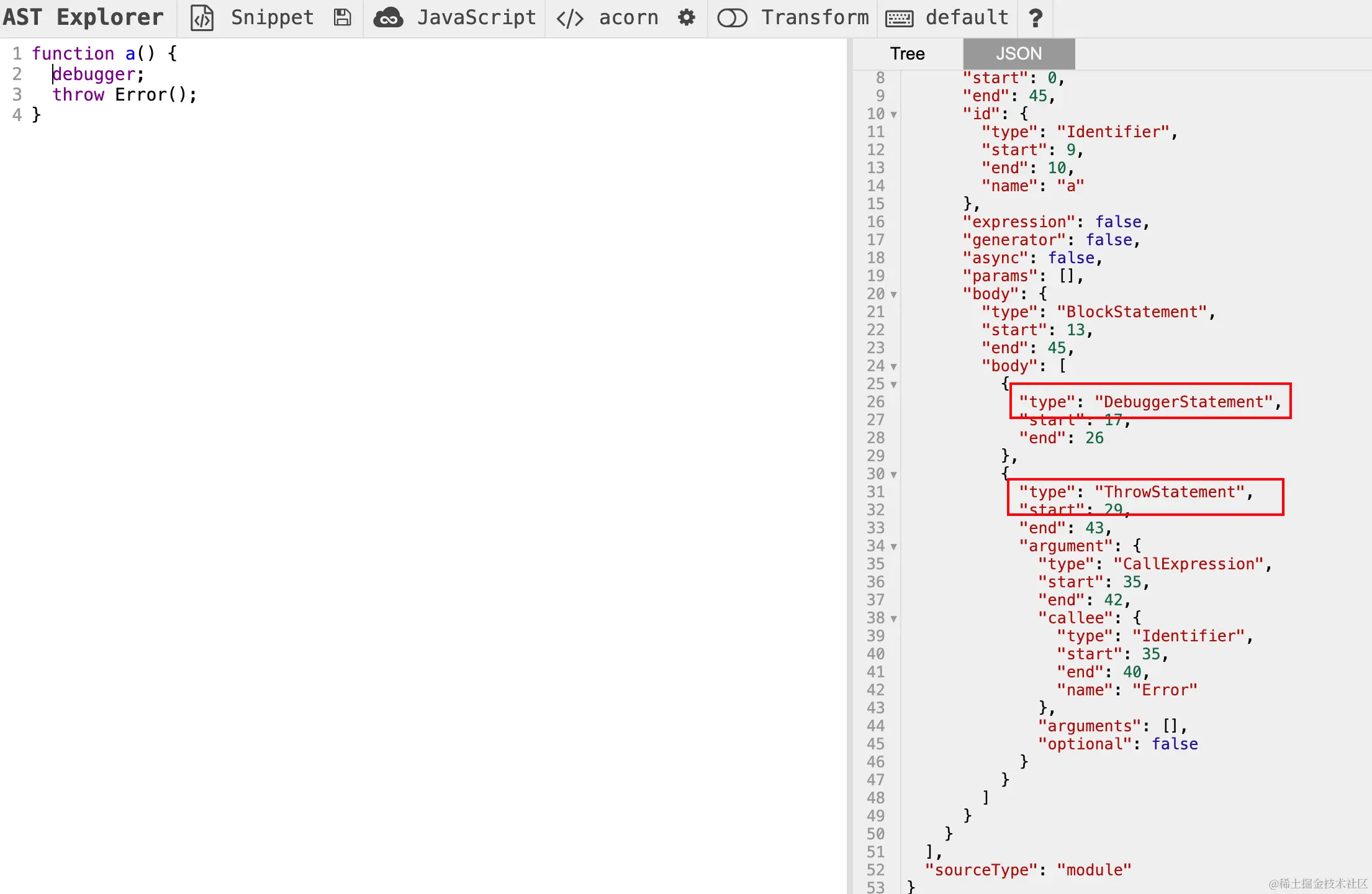The width and height of the screenshot is (1372, 894).
Task: Click the AST Explorer title
Action: (84, 18)
